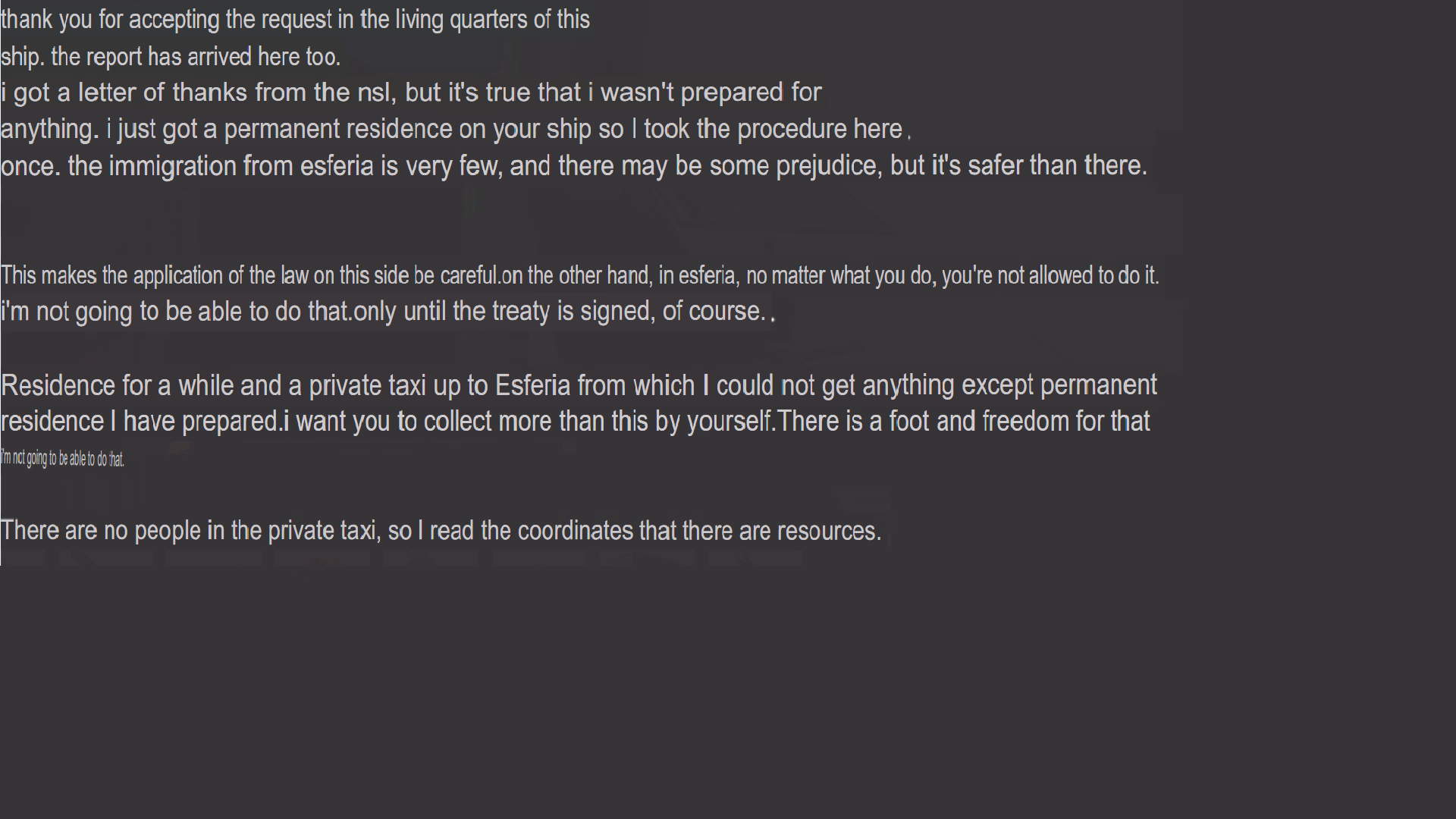The width and height of the screenshot is (1456, 819).
Task: Click the line starting "There are no people"
Action: [x=441, y=531]
